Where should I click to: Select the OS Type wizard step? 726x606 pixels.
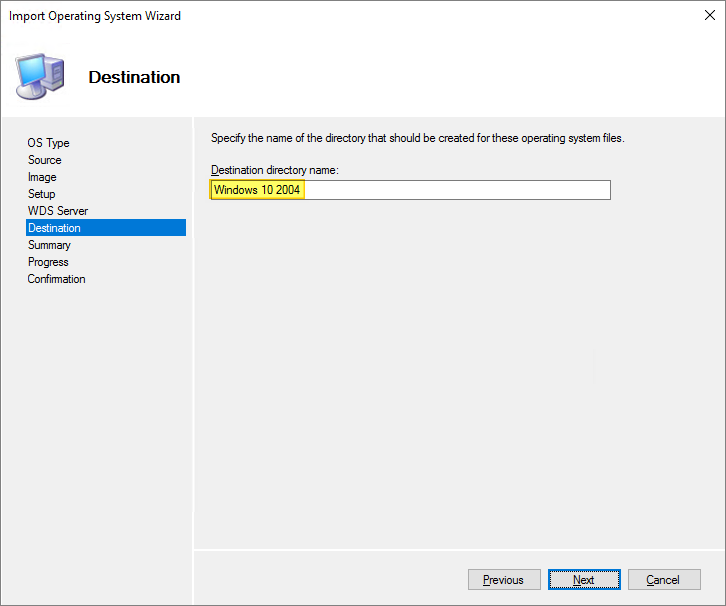point(49,143)
